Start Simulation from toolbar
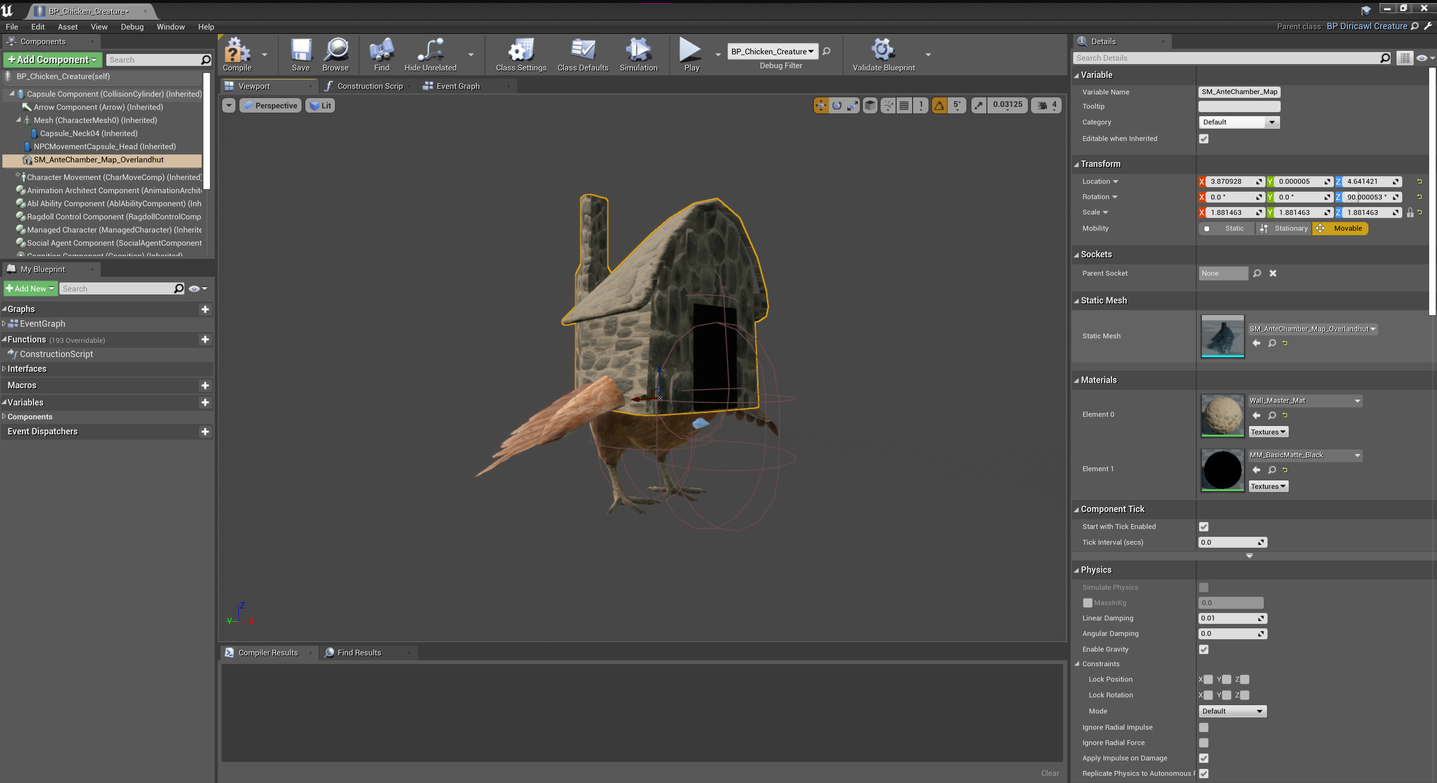Viewport: 1437px width, 783px height. [x=638, y=51]
